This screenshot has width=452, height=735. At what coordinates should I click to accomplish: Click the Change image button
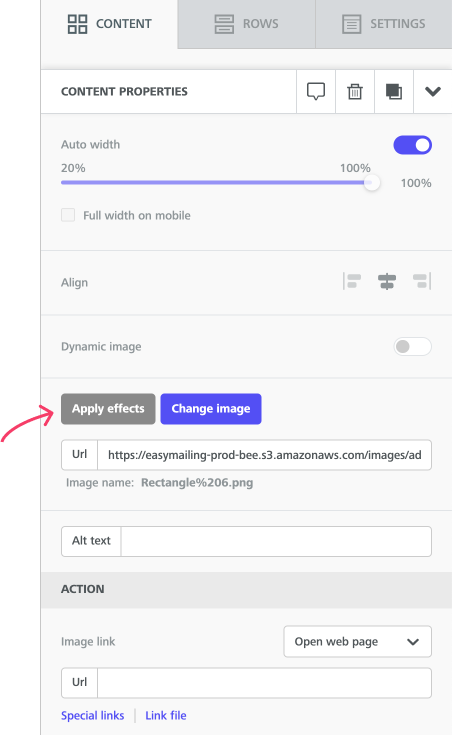[x=211, y=409]
